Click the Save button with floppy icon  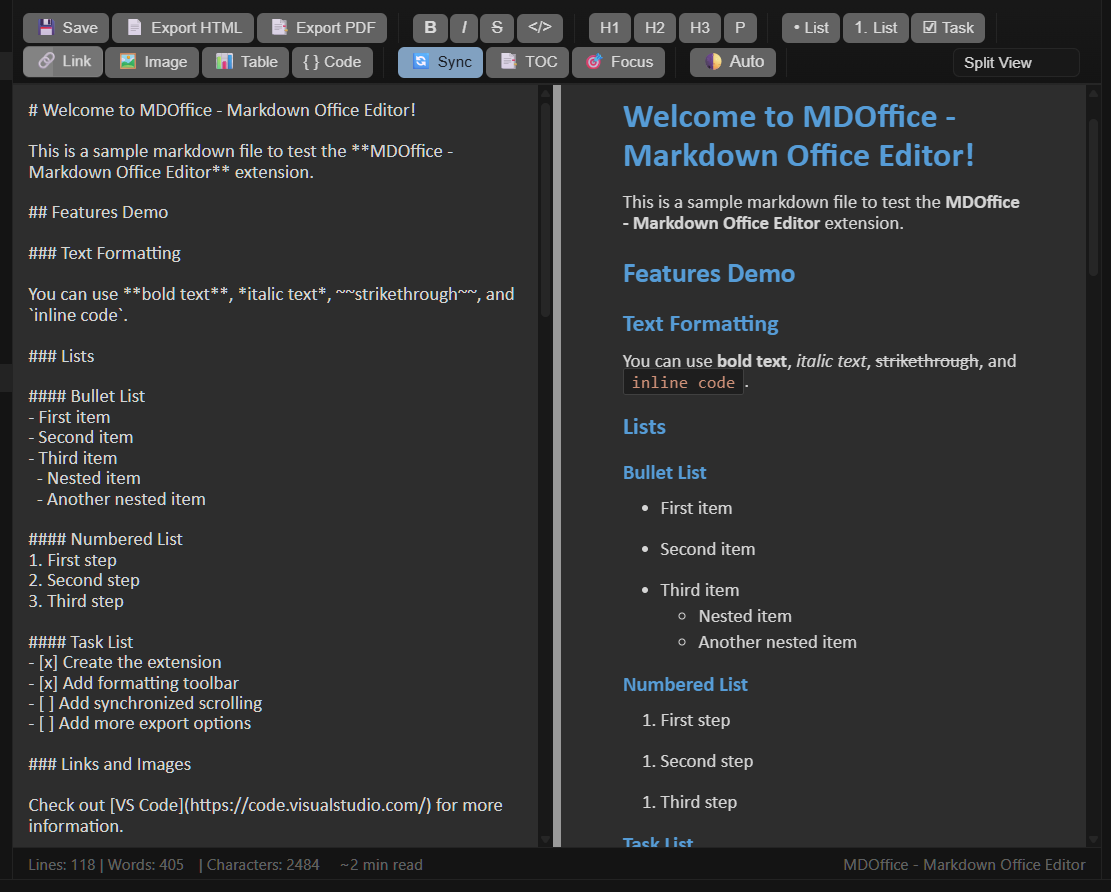tap(66, 28)
